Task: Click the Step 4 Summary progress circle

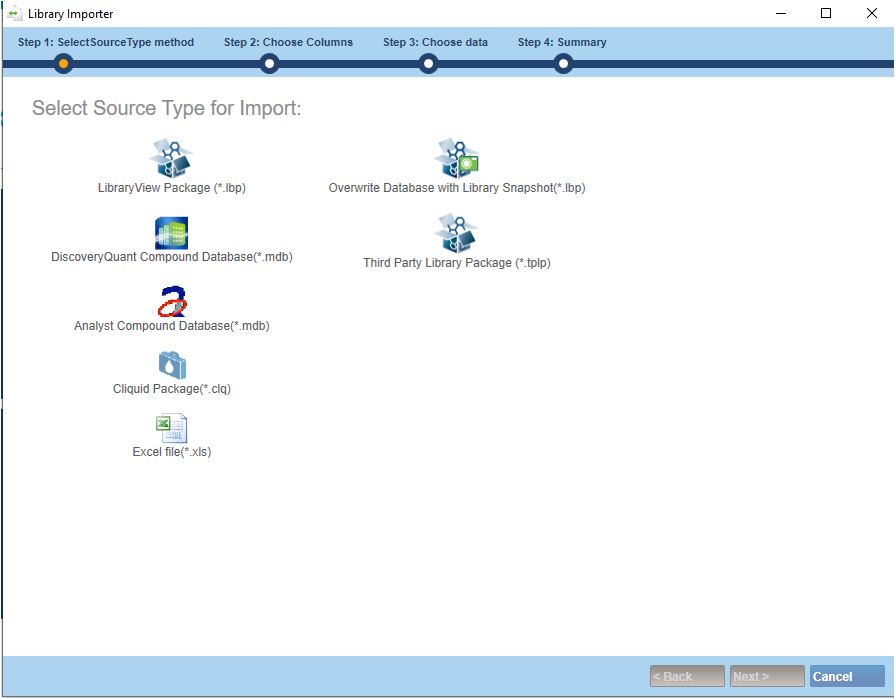Action: (x=564, y=64)
